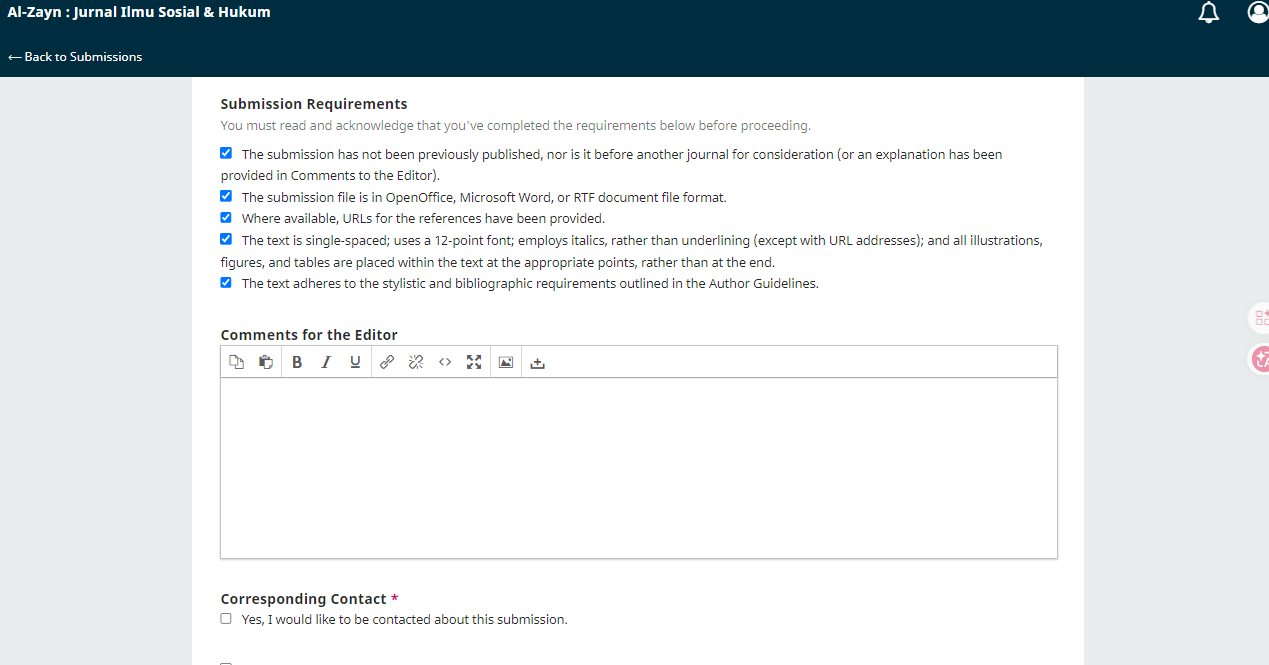This screenshot has height=665, width=1269.
Task: Go back via 'Back to Submissions' link
Action: pyautogui.click(x=75, y=57)
